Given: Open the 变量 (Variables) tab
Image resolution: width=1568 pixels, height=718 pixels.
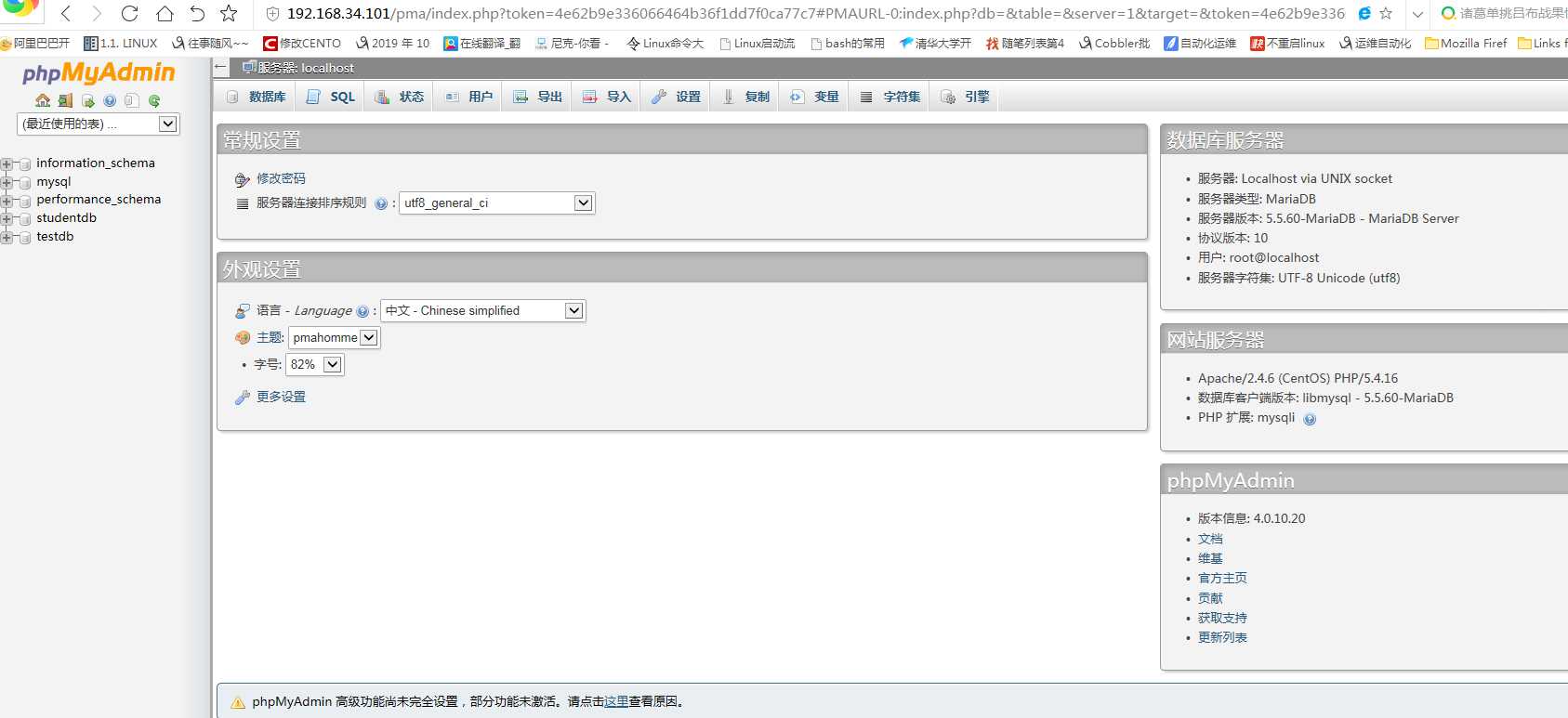Looking at the screenshot, I should click(x=814, y=97).
